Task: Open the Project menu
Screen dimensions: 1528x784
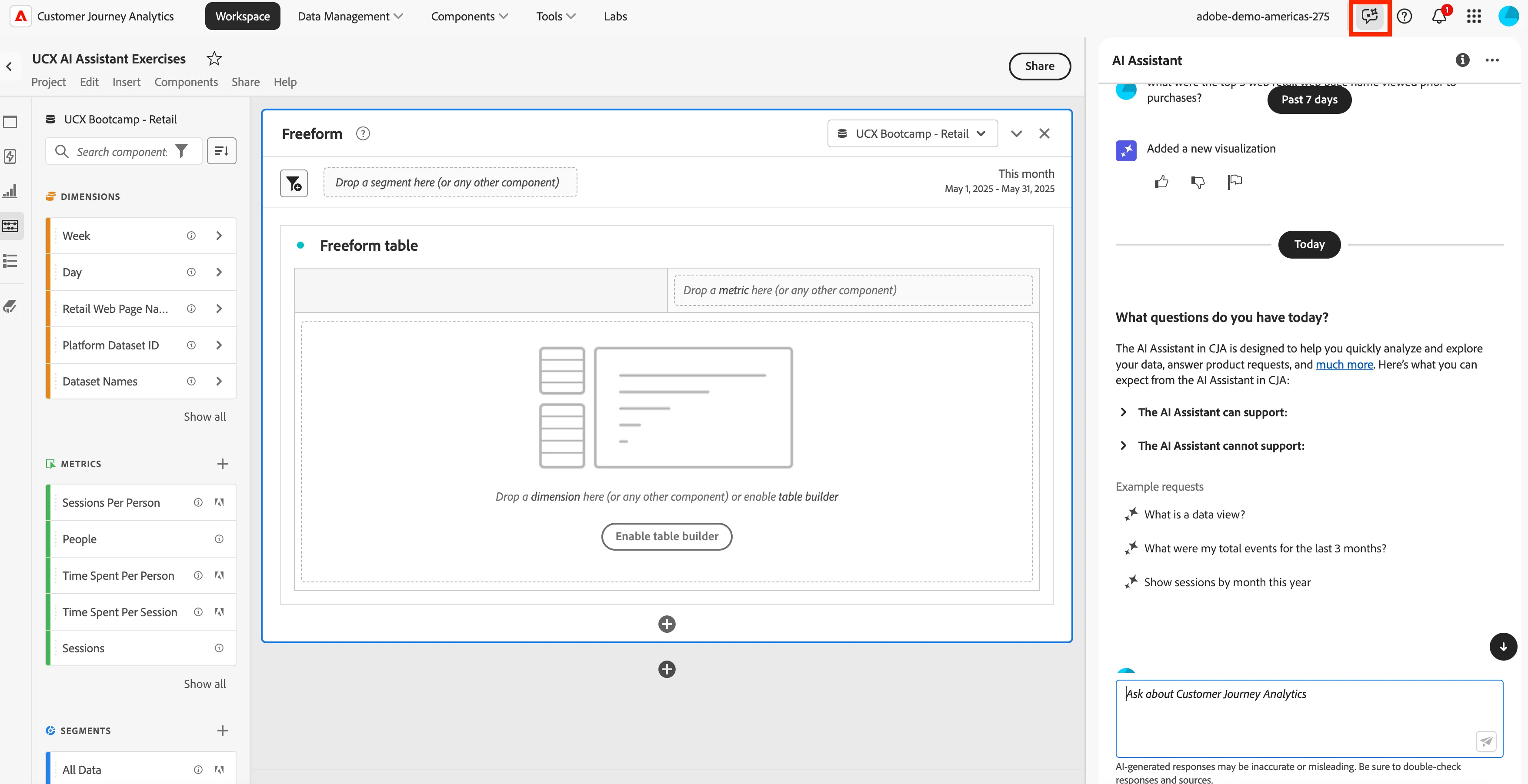Action: pos(48,83)
